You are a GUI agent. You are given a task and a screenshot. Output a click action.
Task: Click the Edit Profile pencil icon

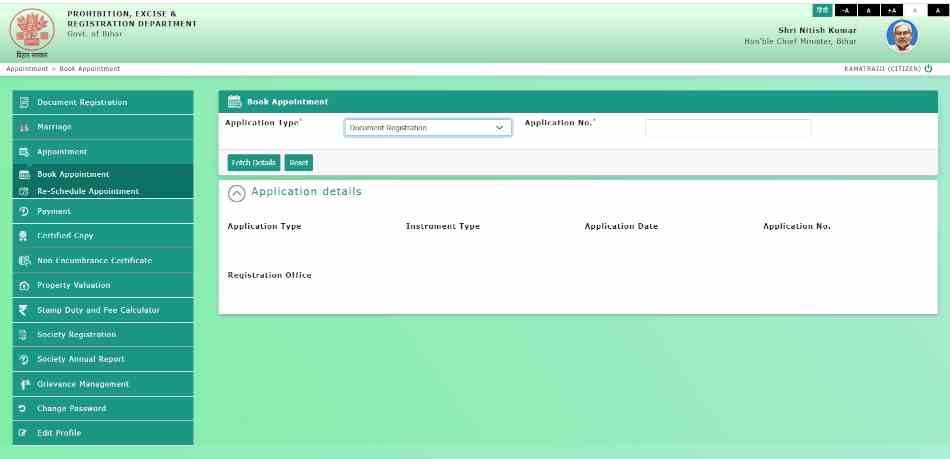click(x=22, y=433)
